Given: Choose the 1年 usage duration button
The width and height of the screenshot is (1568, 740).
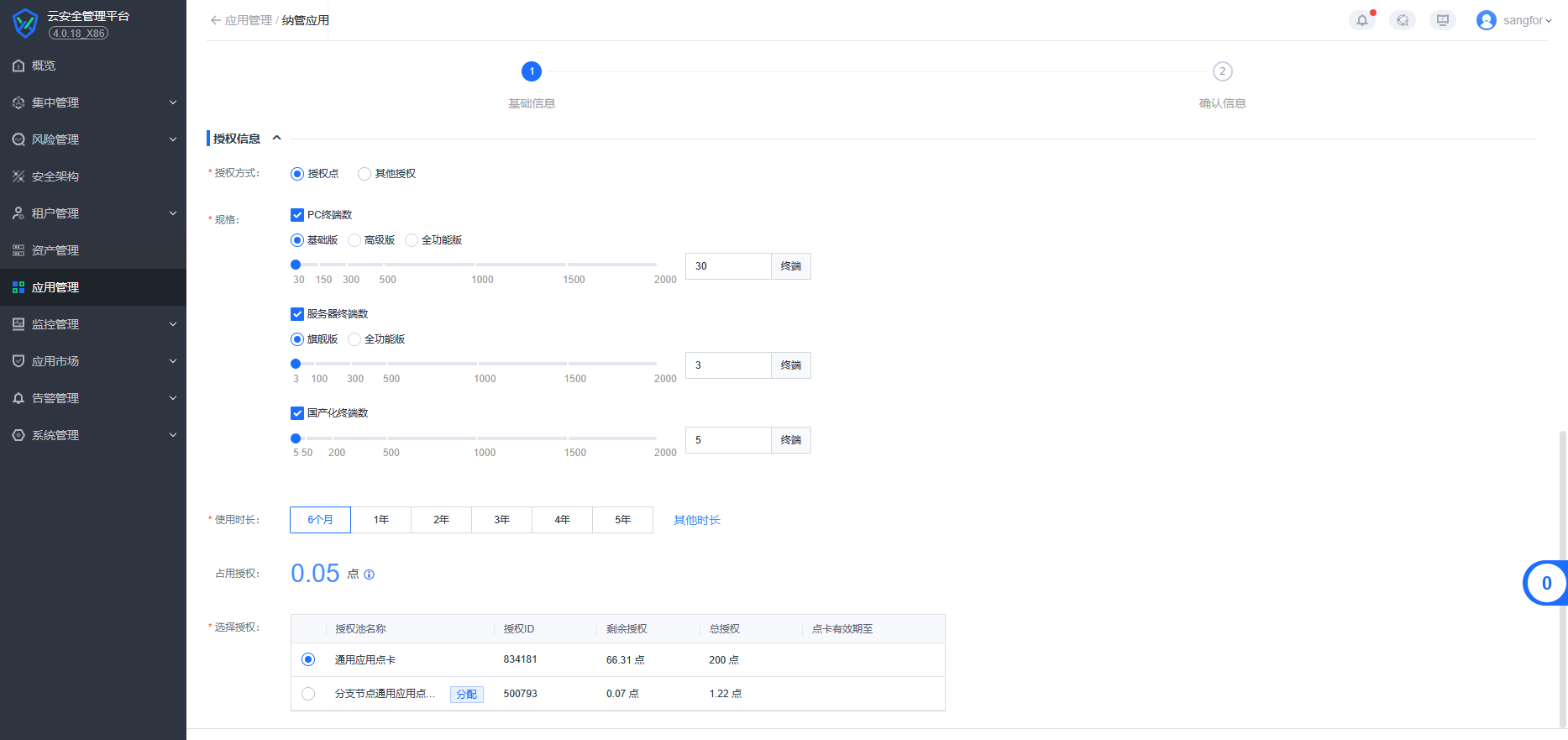Looking at the screenshot, I should click(380, 520).
